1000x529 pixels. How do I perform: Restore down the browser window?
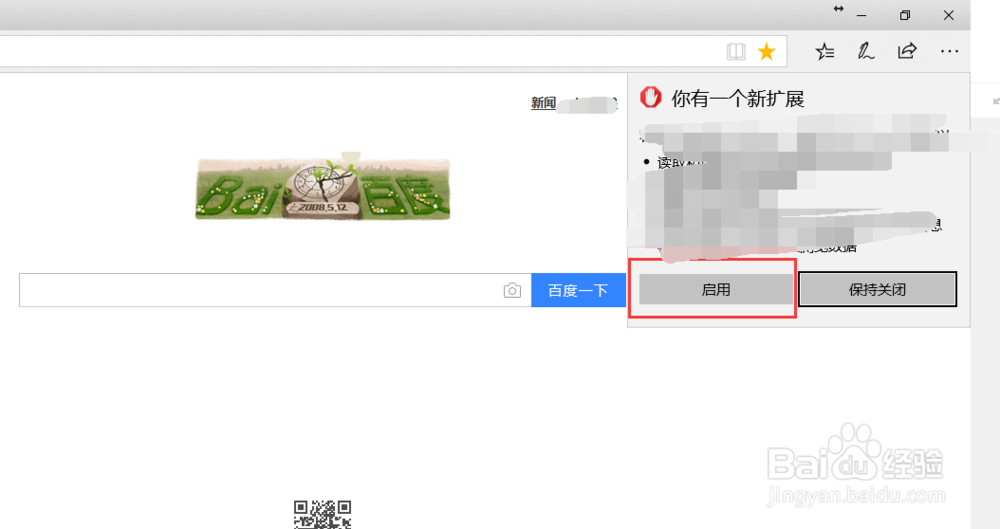905,15
